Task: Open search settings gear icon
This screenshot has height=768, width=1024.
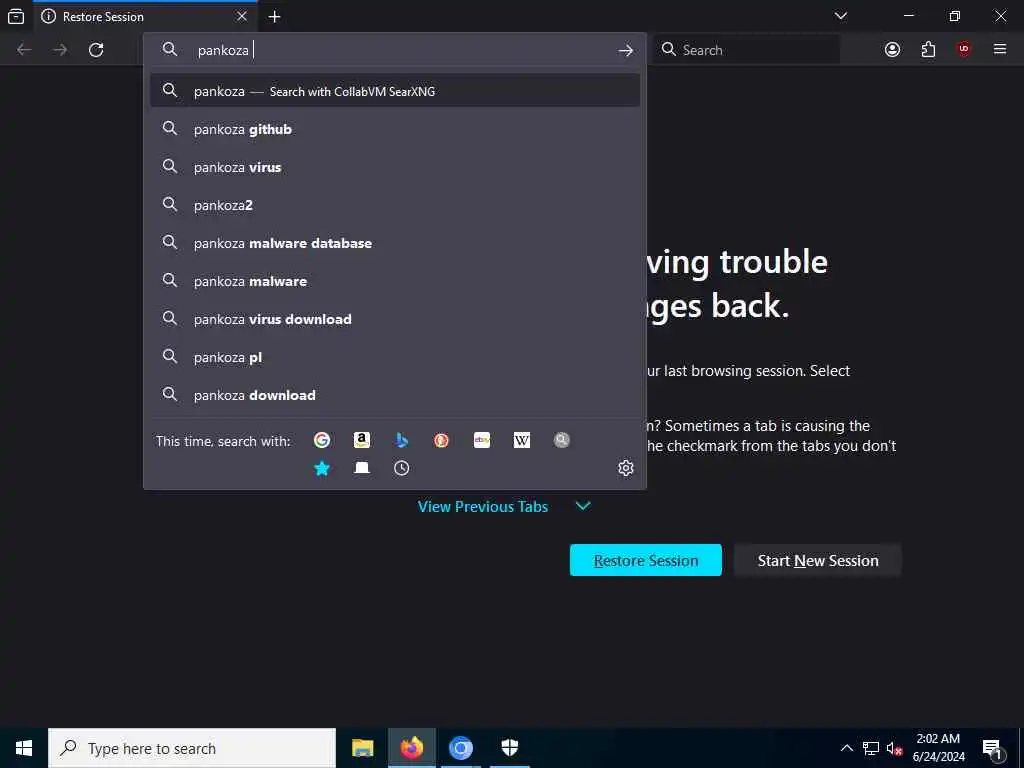Action: click(x=626, y=468)
